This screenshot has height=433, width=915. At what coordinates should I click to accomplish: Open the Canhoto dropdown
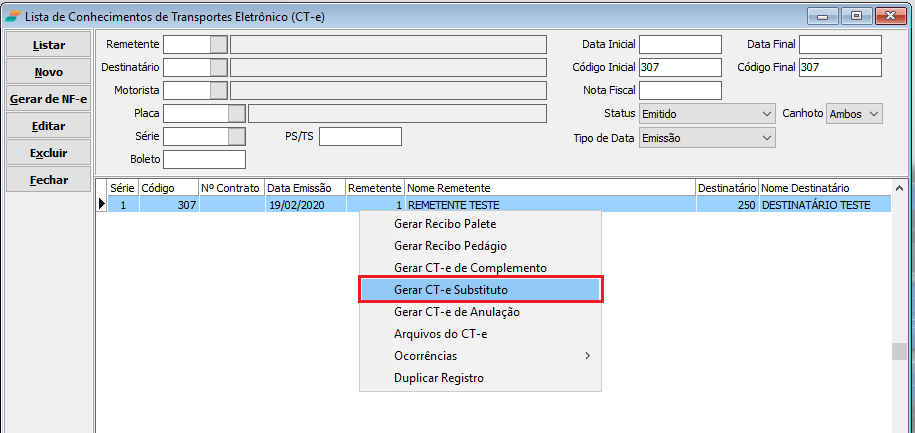874,114
